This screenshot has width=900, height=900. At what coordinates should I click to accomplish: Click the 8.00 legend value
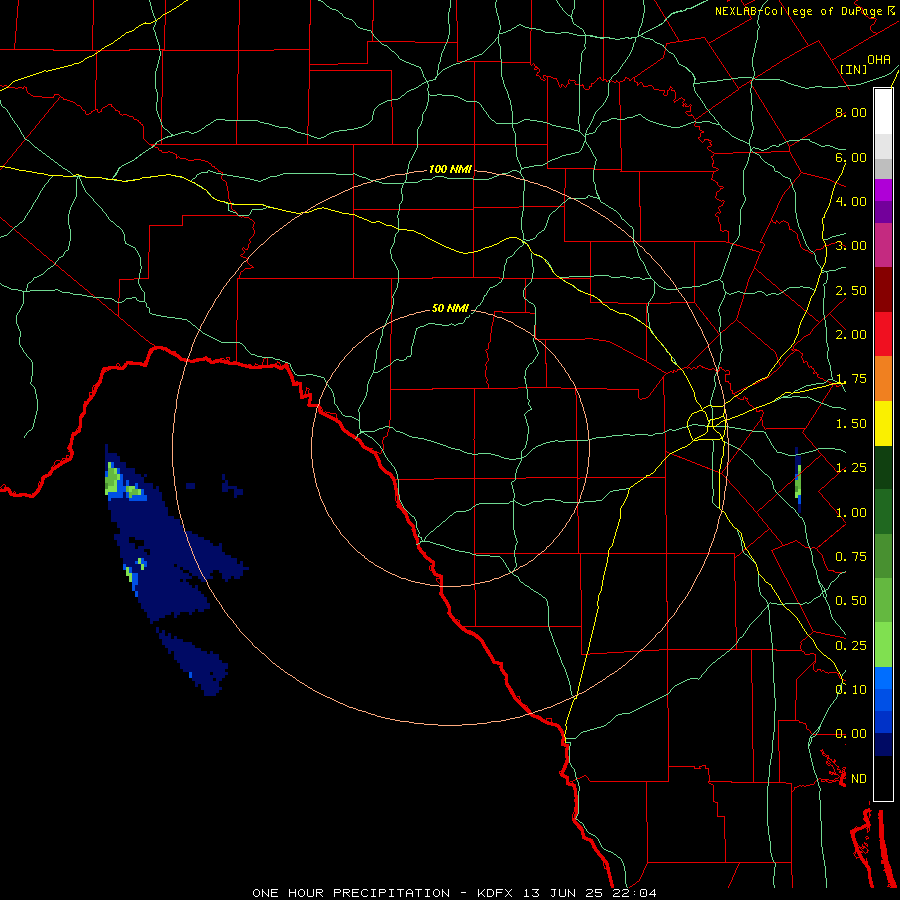click(x=851, y=112)
